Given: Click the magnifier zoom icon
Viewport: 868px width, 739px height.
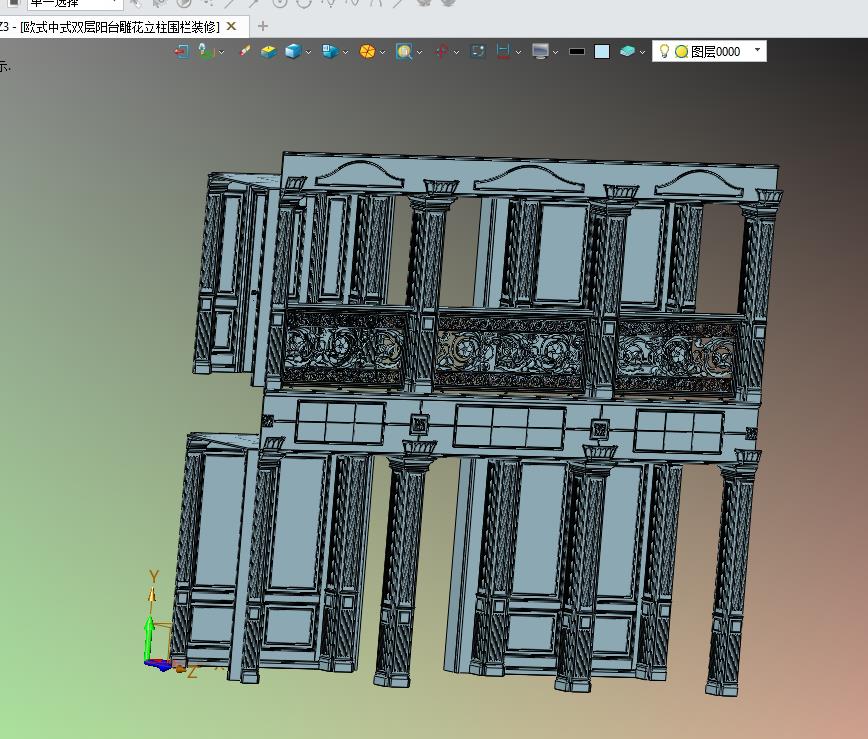Looking at the screenshot, I should coord(403,51).
